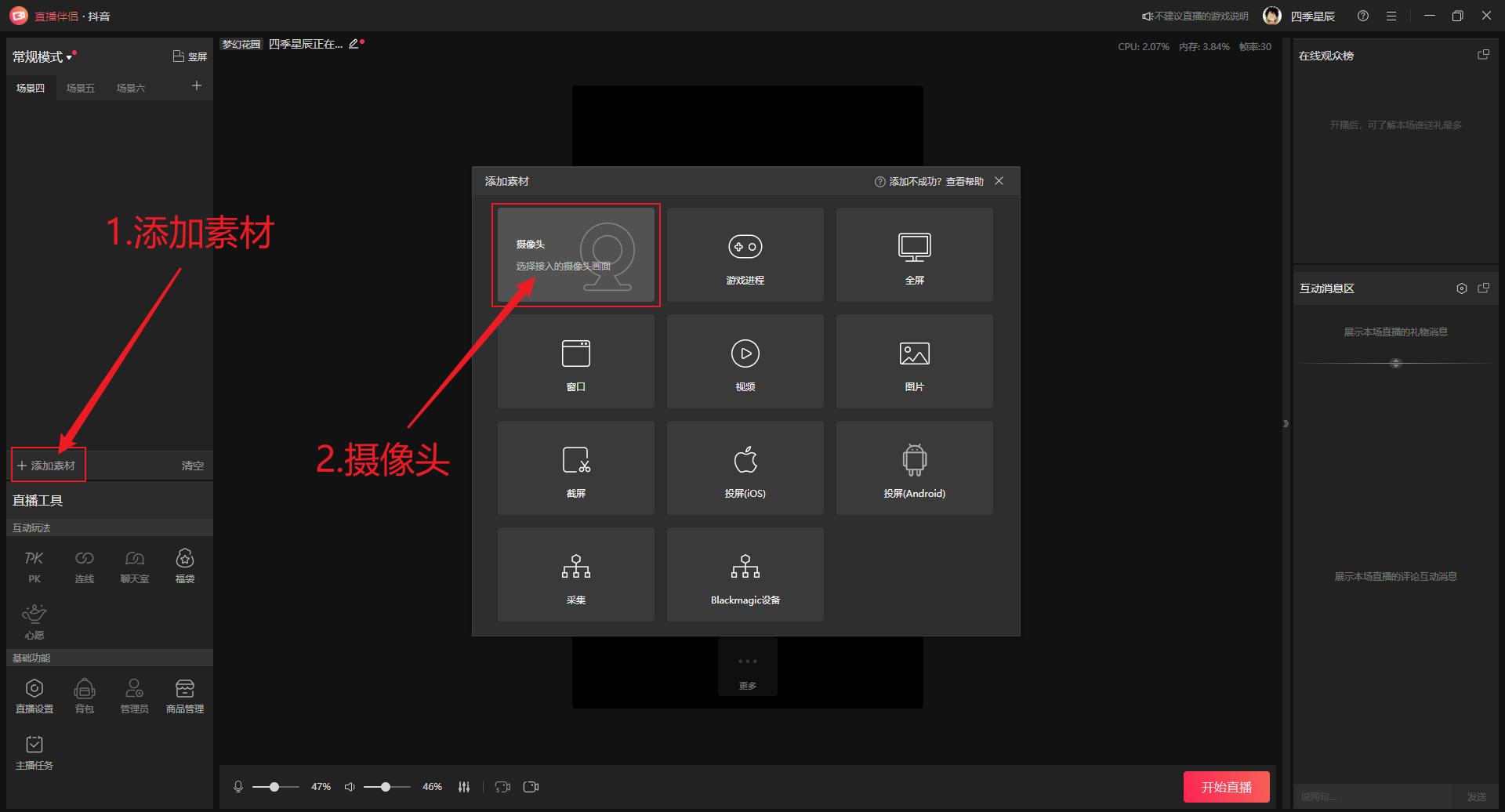Viewport: 1505px width, 812px height.
Task: Choose the 截屏 screenshot source
Action: (x=576, y=468)
